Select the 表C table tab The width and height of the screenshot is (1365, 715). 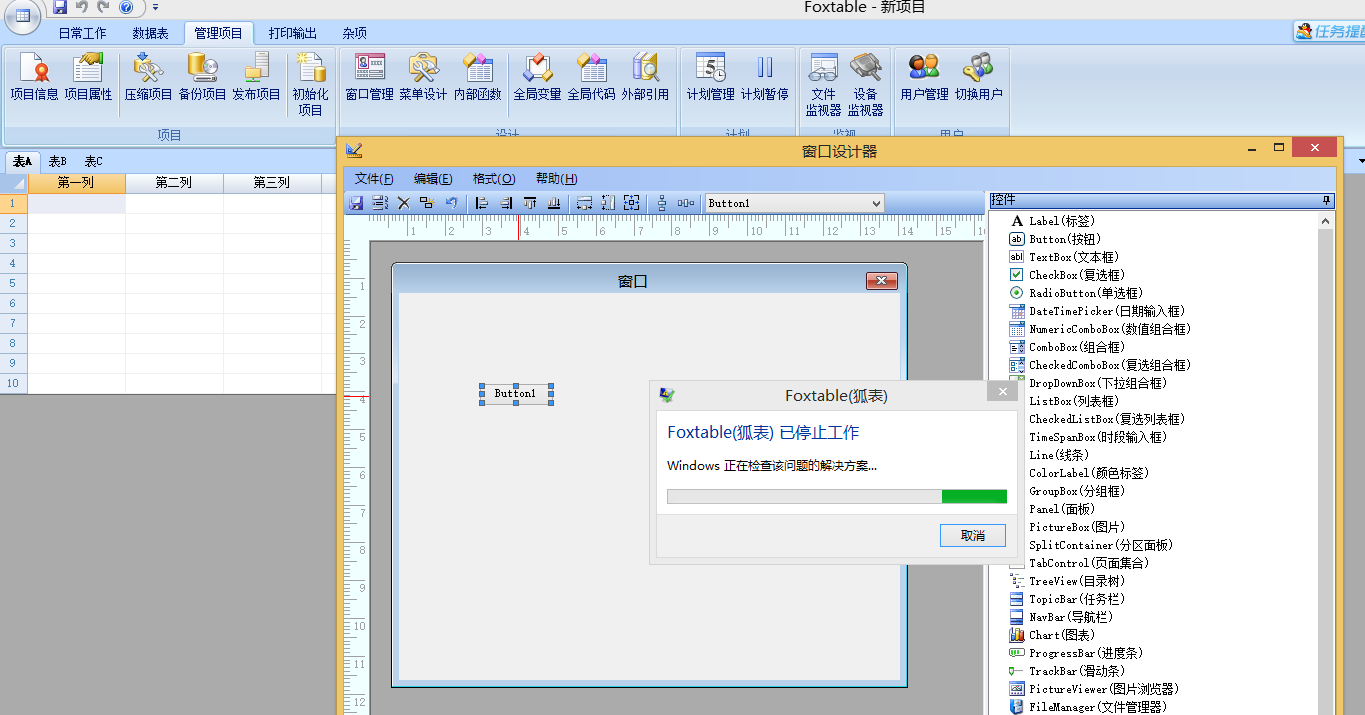pyautogui.click(x=93, y=161)
